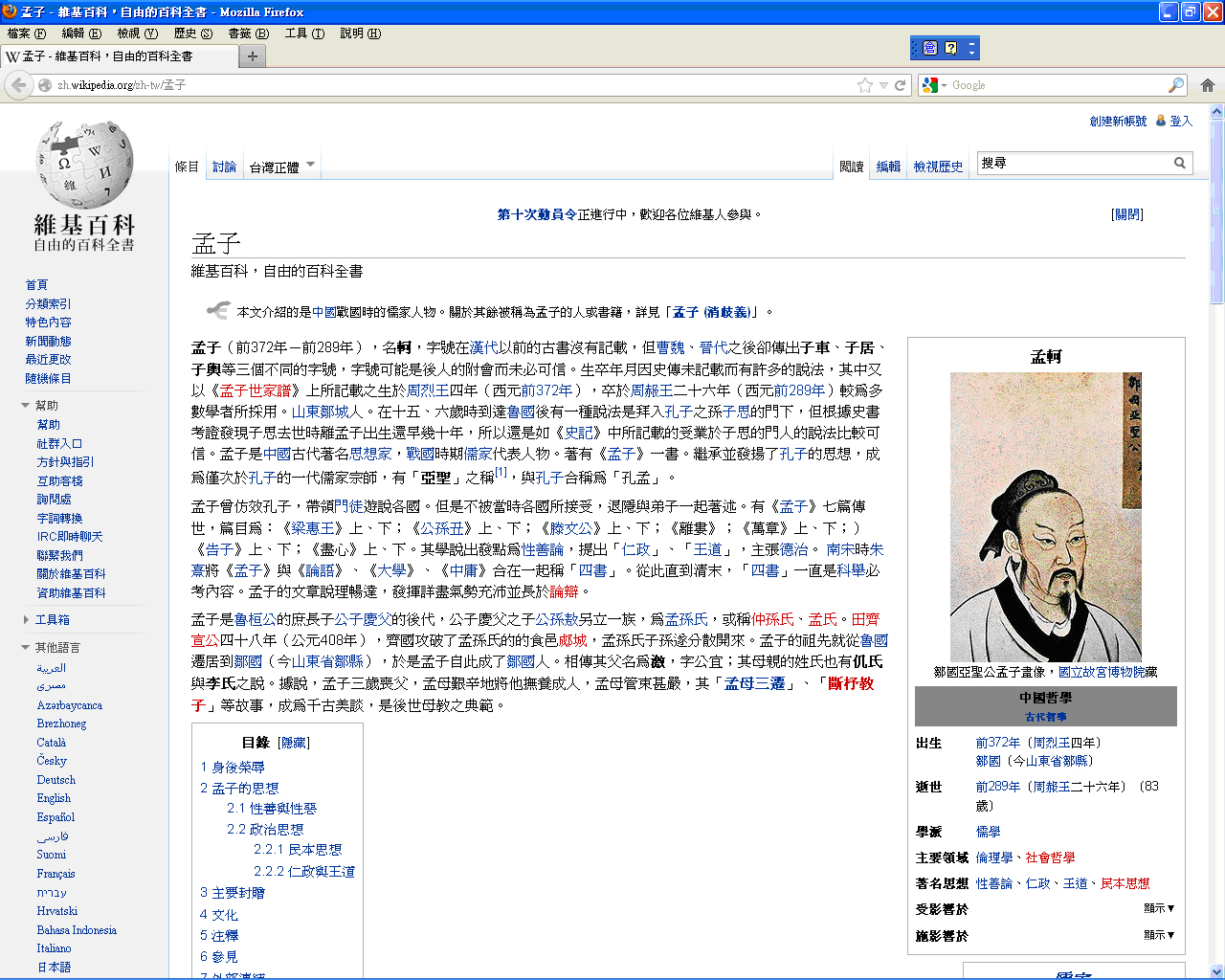Open the 工具 menu
This screenshot has height=980, width=1225.
coord(304,33)
